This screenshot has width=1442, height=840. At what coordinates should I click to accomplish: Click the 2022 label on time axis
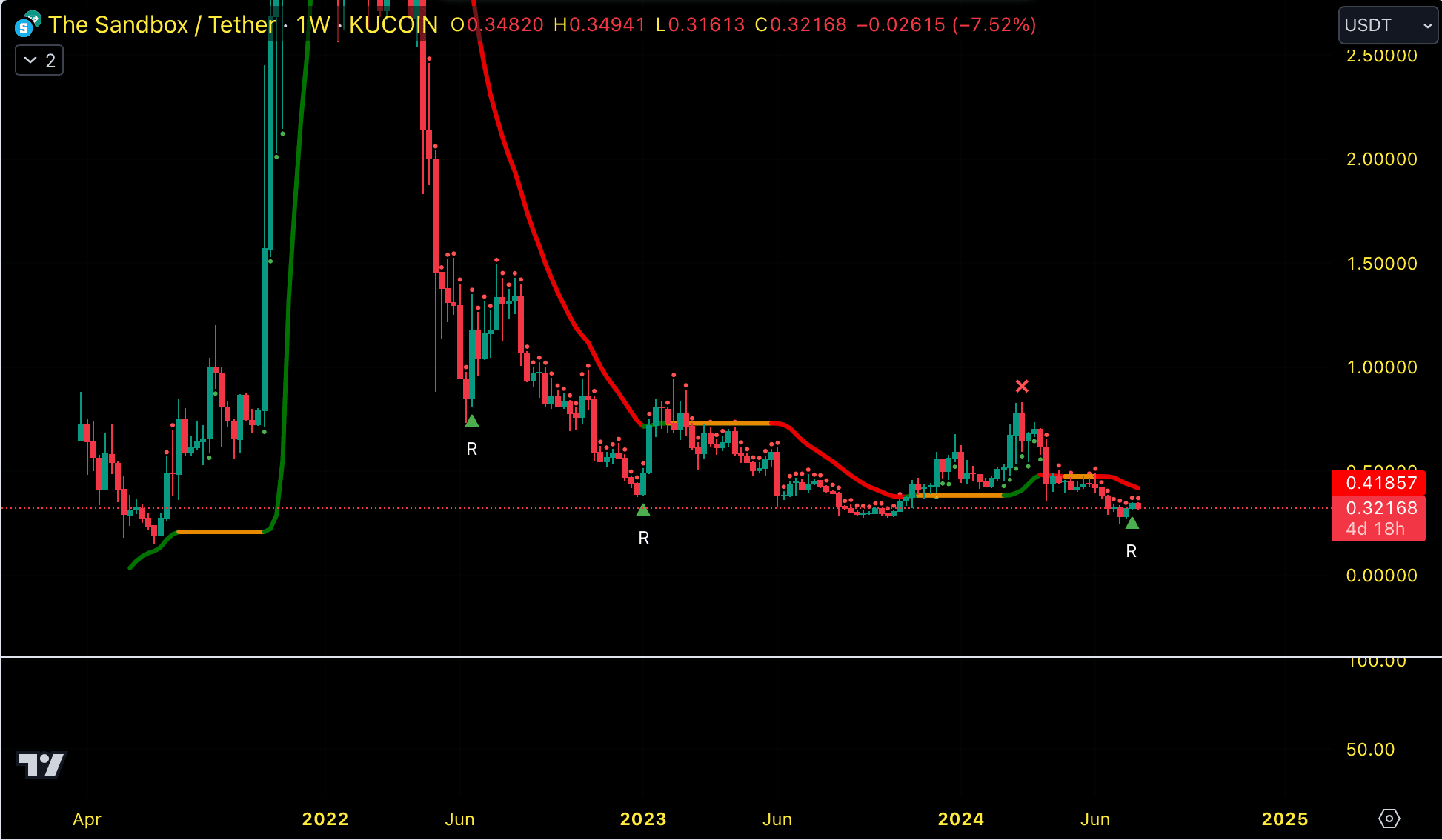(325, 819)
